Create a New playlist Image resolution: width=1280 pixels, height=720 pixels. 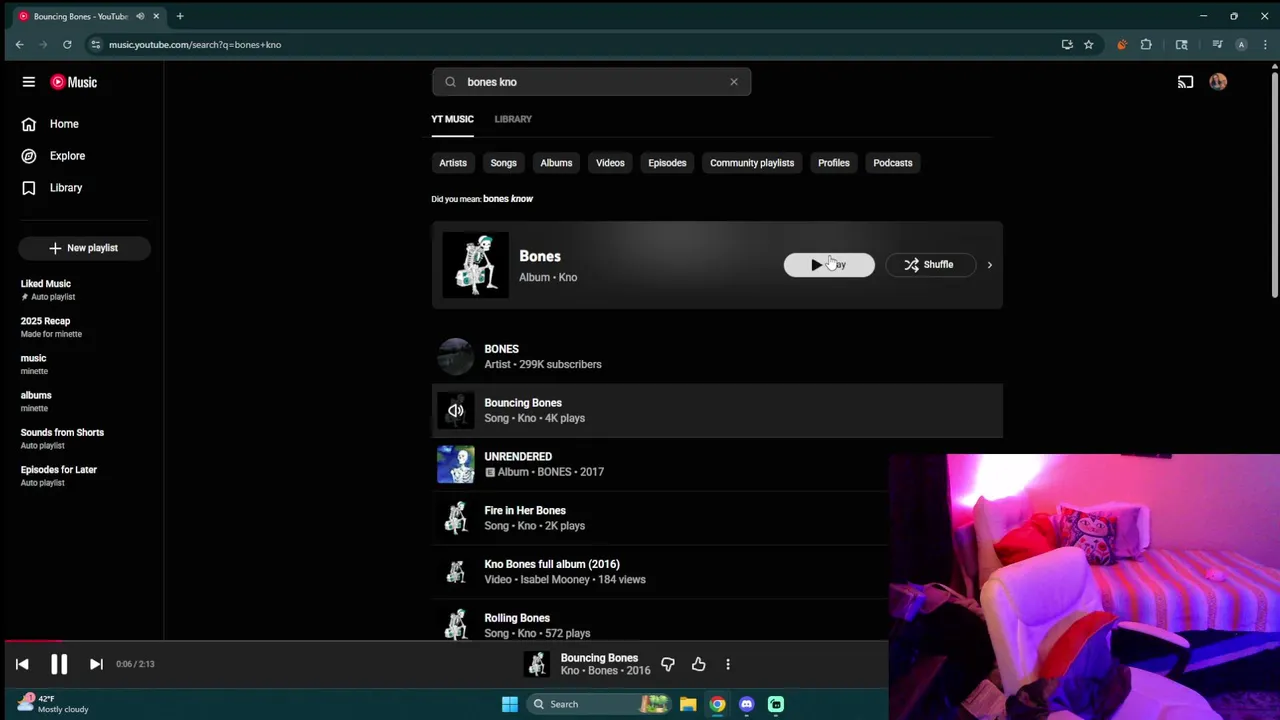point(84,248)
